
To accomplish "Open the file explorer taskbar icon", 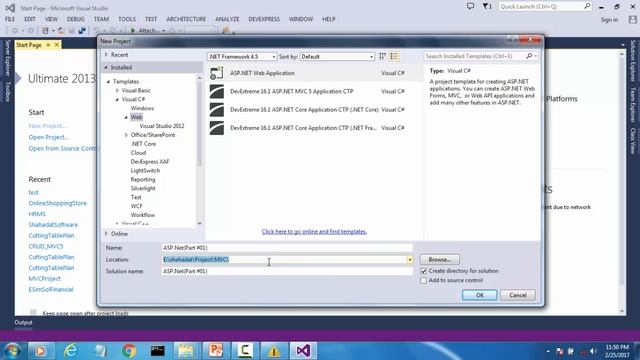I will click(x=186, y=351).
